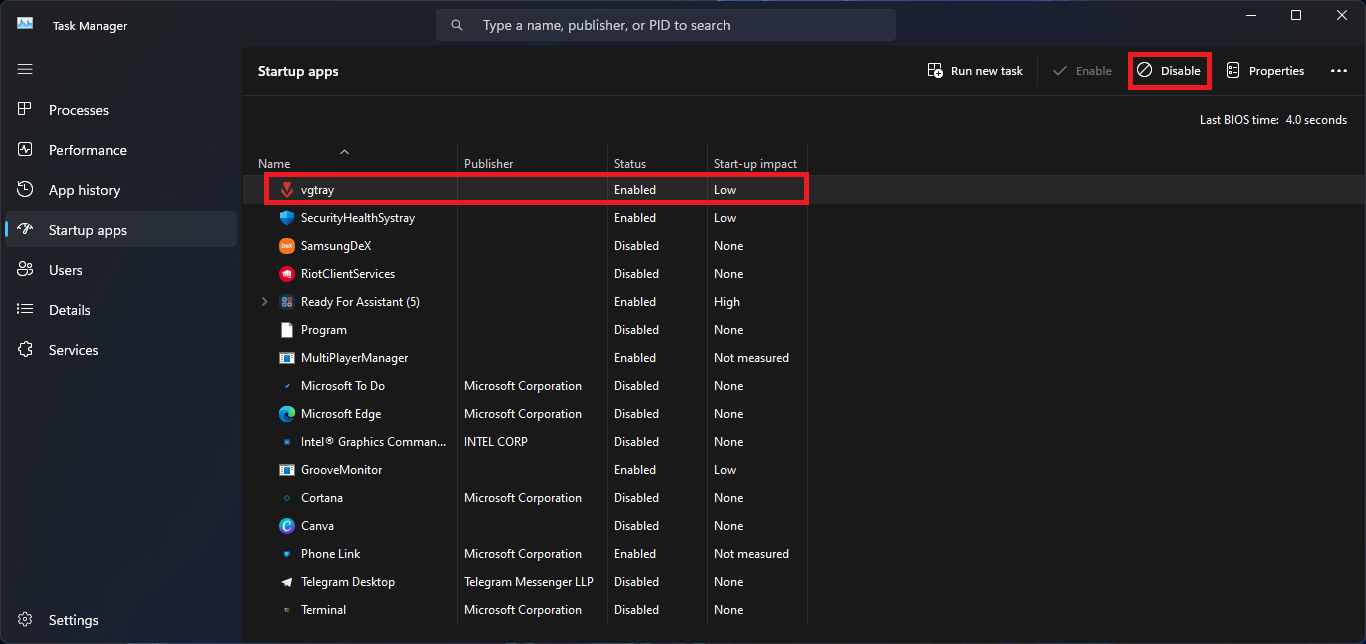1366x644 pixels.
Task: Switch to the Users page
Action: tap(24, 269)
